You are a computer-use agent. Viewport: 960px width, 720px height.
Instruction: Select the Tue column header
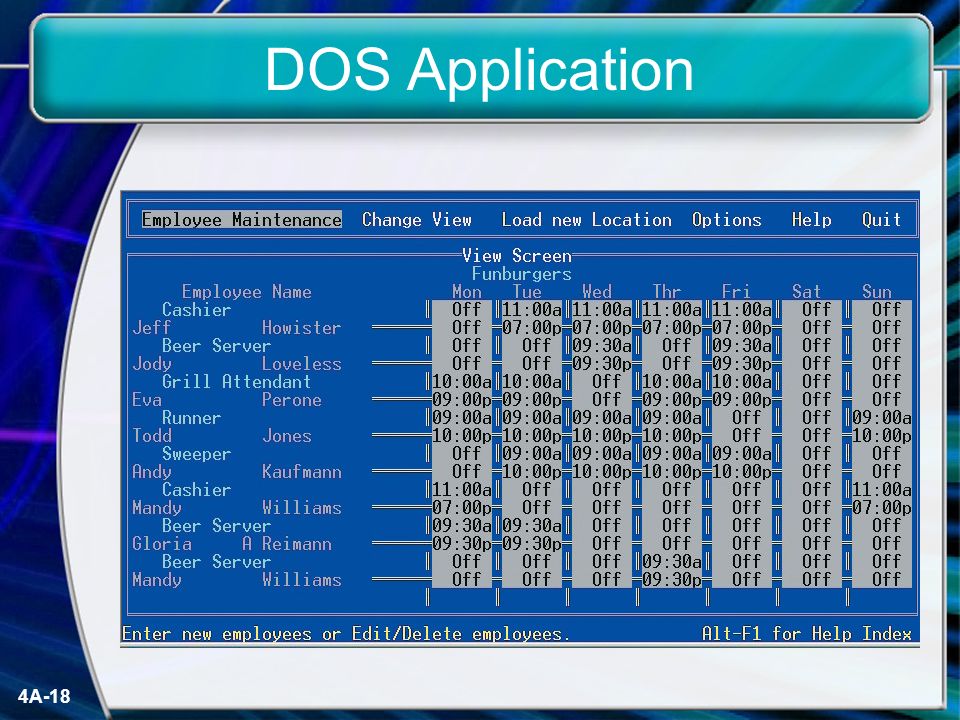coord(527,291)
